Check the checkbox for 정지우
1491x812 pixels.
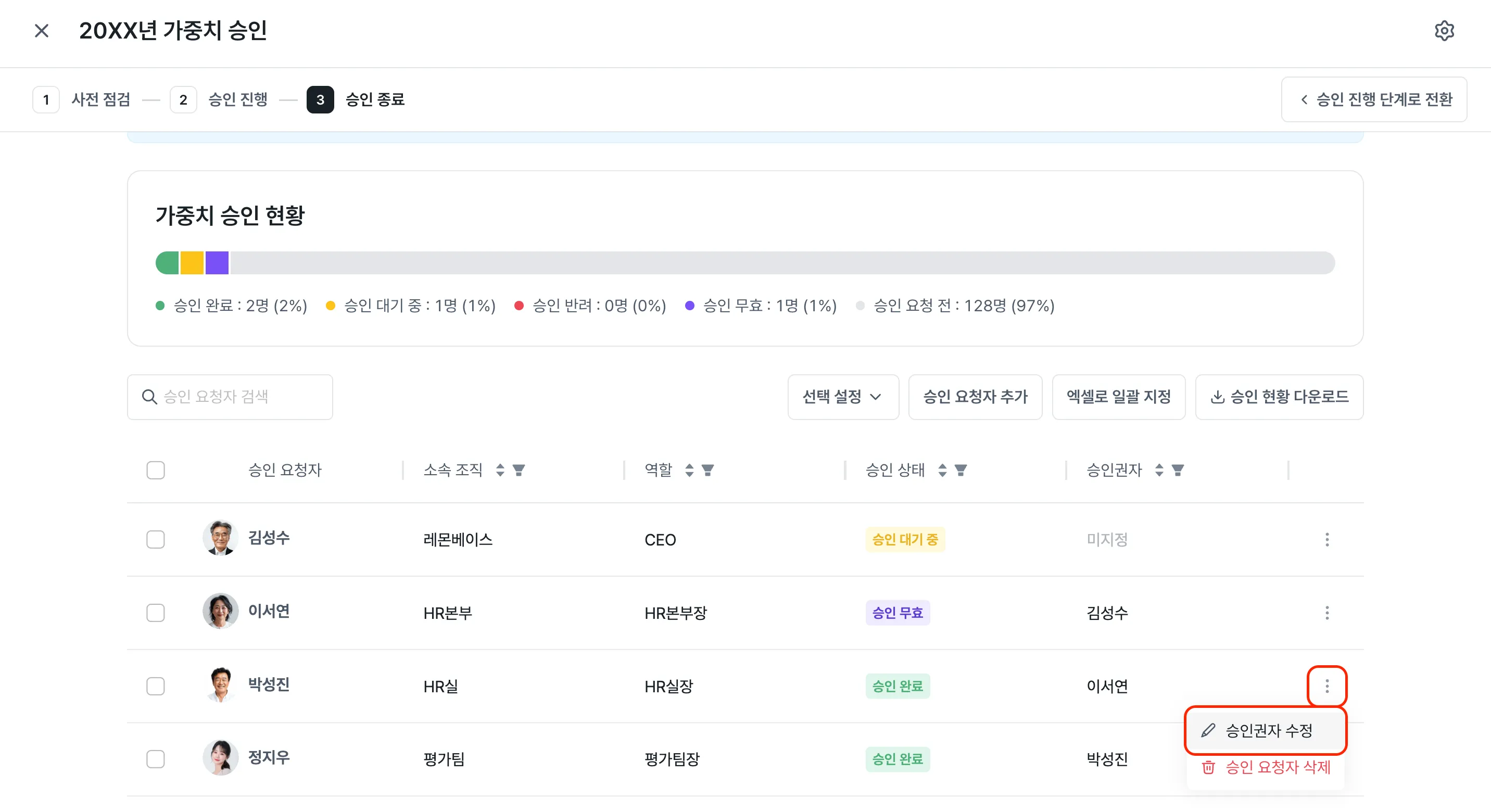pos(155,759)
